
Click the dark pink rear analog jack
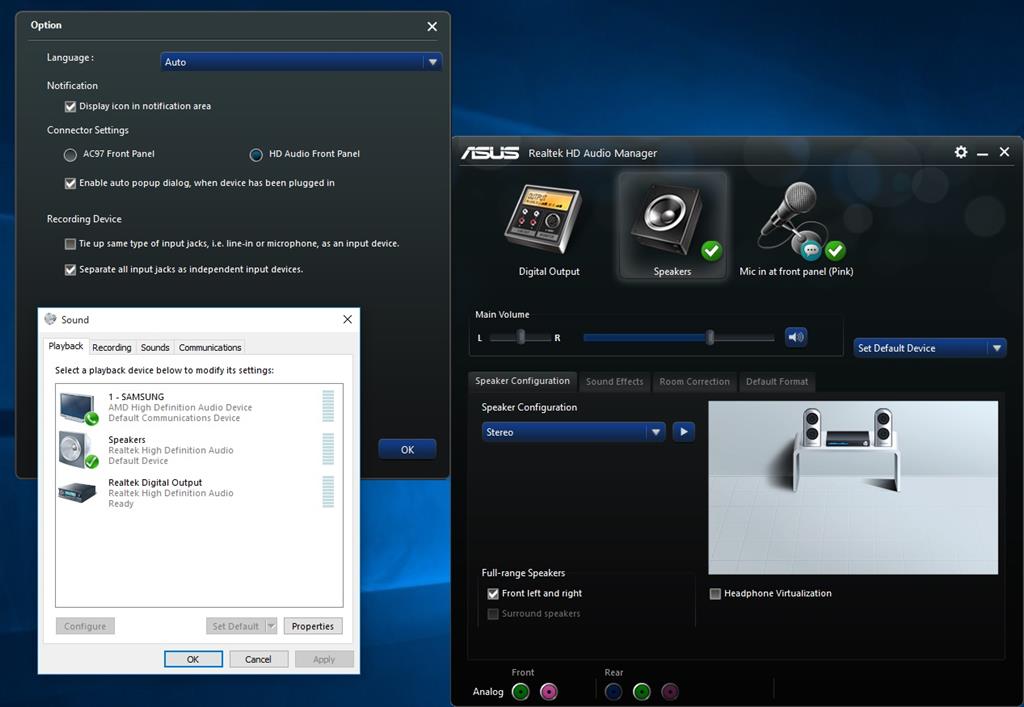670,691
